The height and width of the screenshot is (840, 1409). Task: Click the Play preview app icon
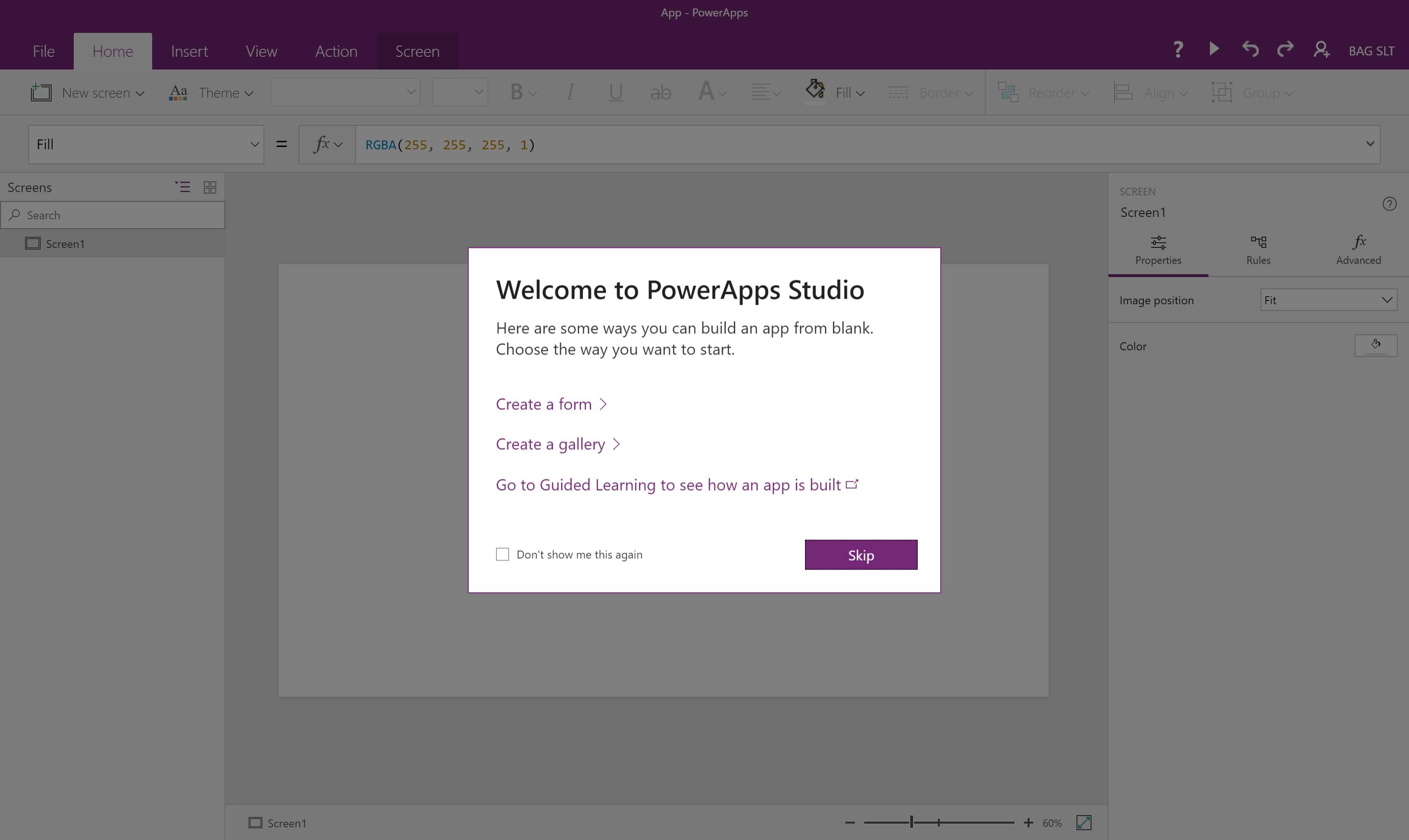coord(1213,49)
